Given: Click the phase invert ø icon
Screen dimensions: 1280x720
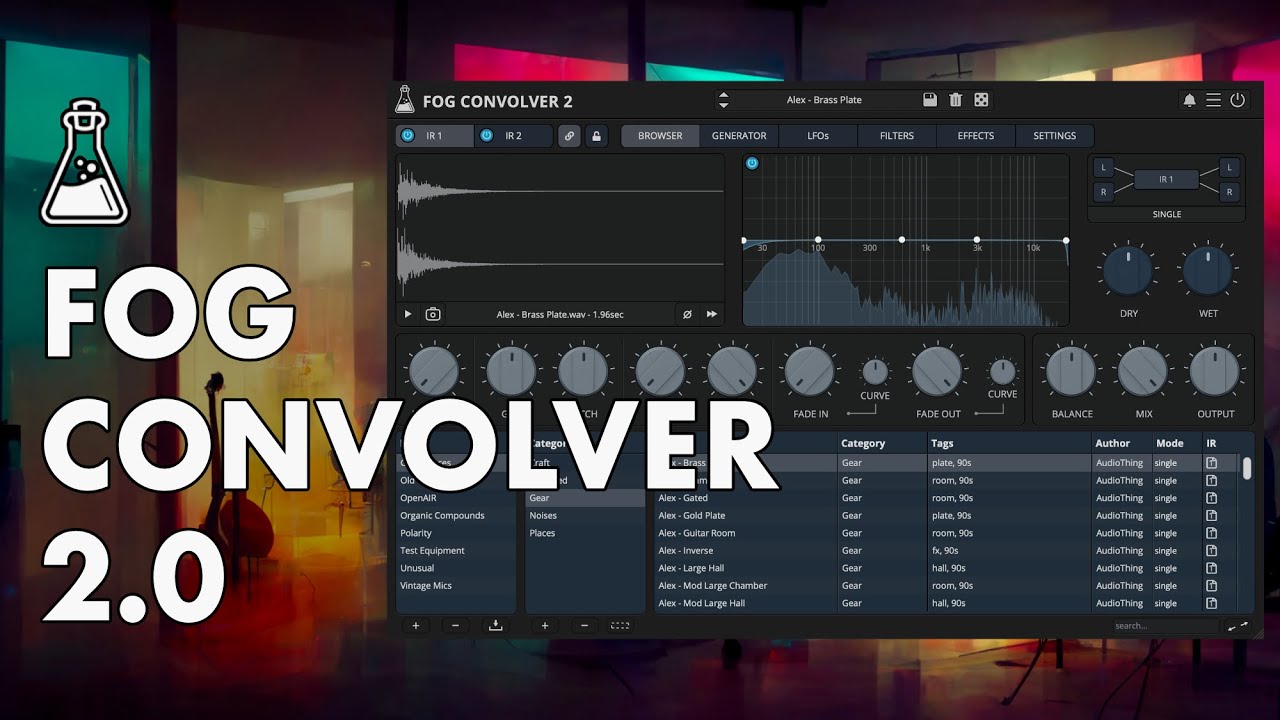Looking at the screenshot, I should click(687, 314).
